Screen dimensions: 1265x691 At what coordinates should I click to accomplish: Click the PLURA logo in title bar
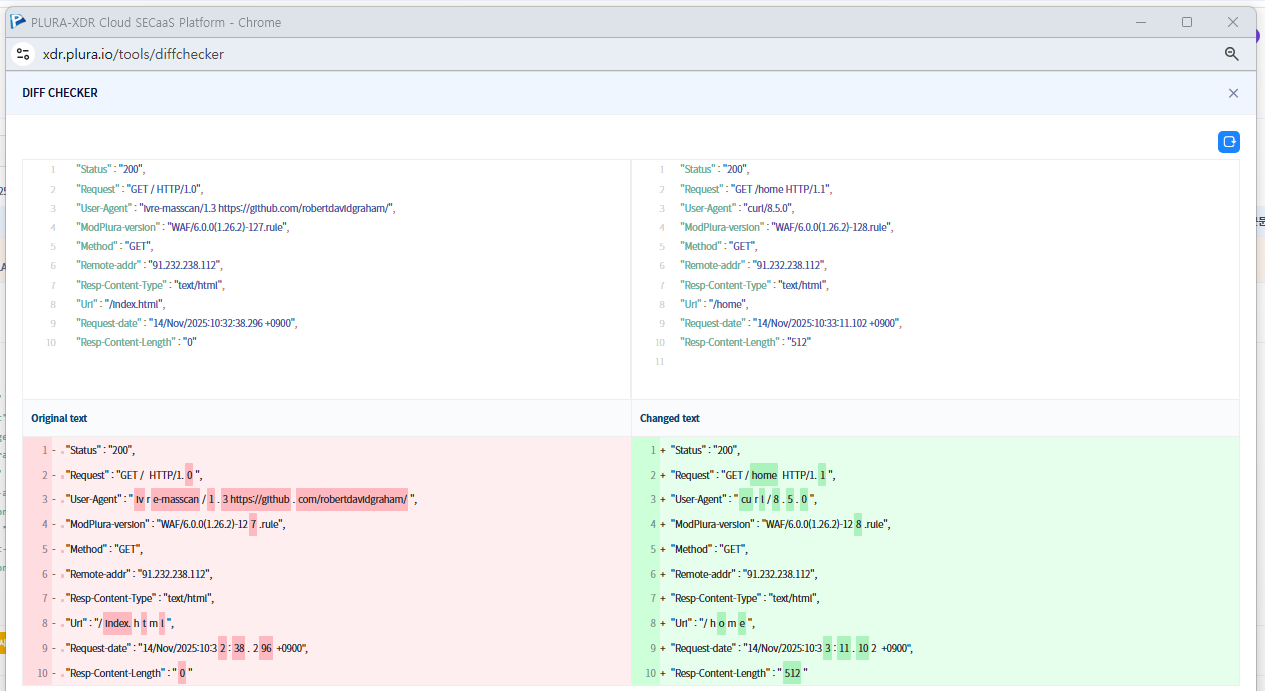(18, 22)
